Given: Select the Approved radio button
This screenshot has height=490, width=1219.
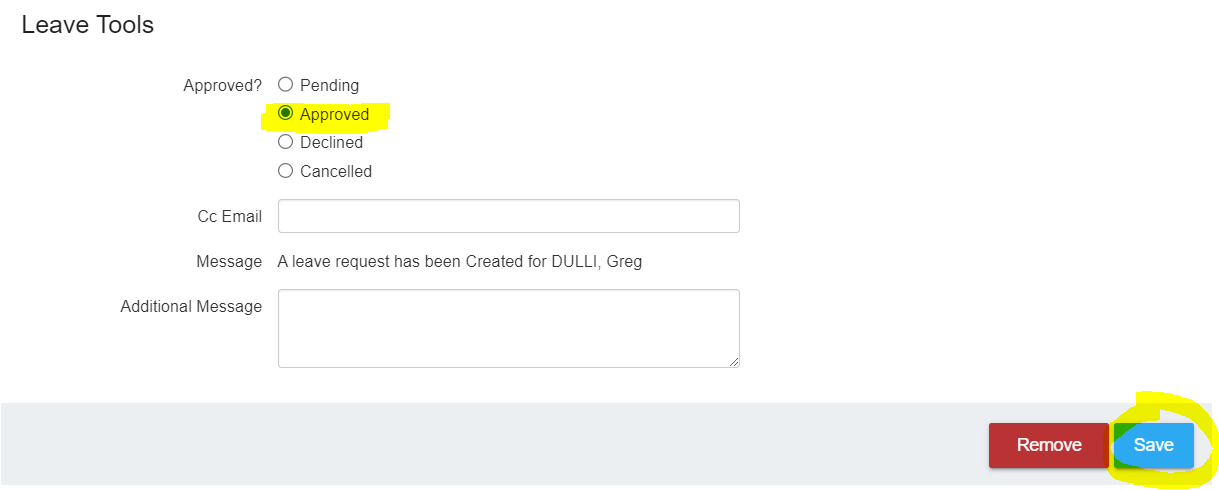Looking at the screenshot, I should click(x=285, y=113).
